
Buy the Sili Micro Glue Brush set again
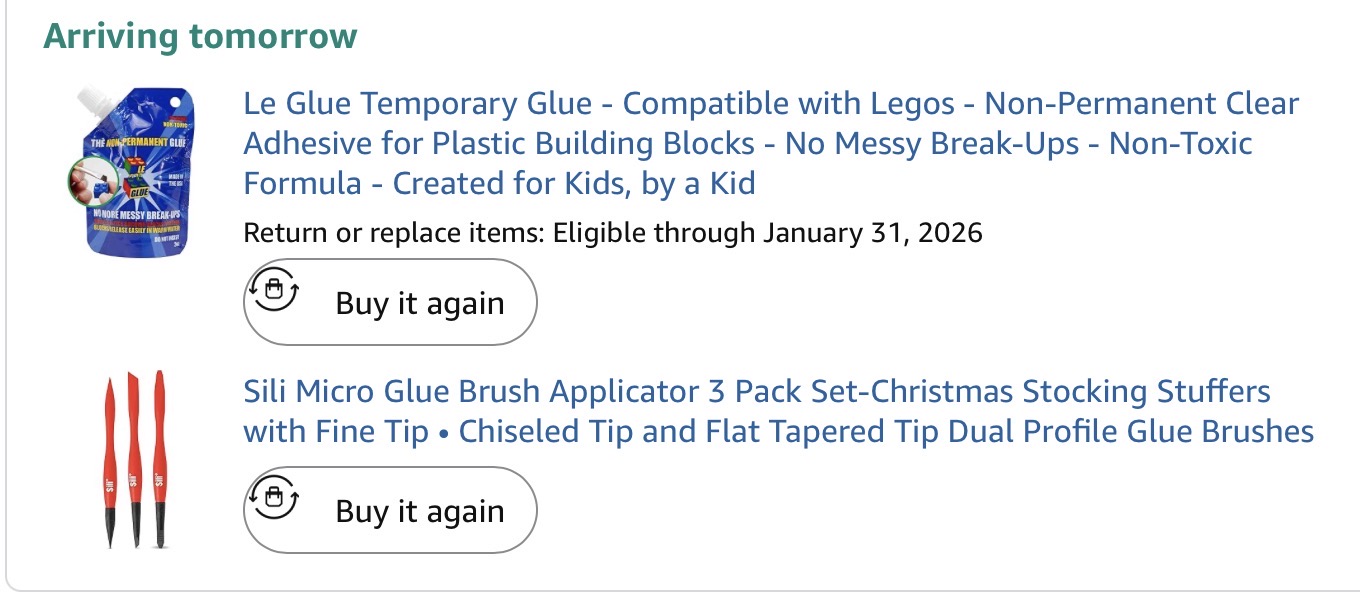pos(390,510)
